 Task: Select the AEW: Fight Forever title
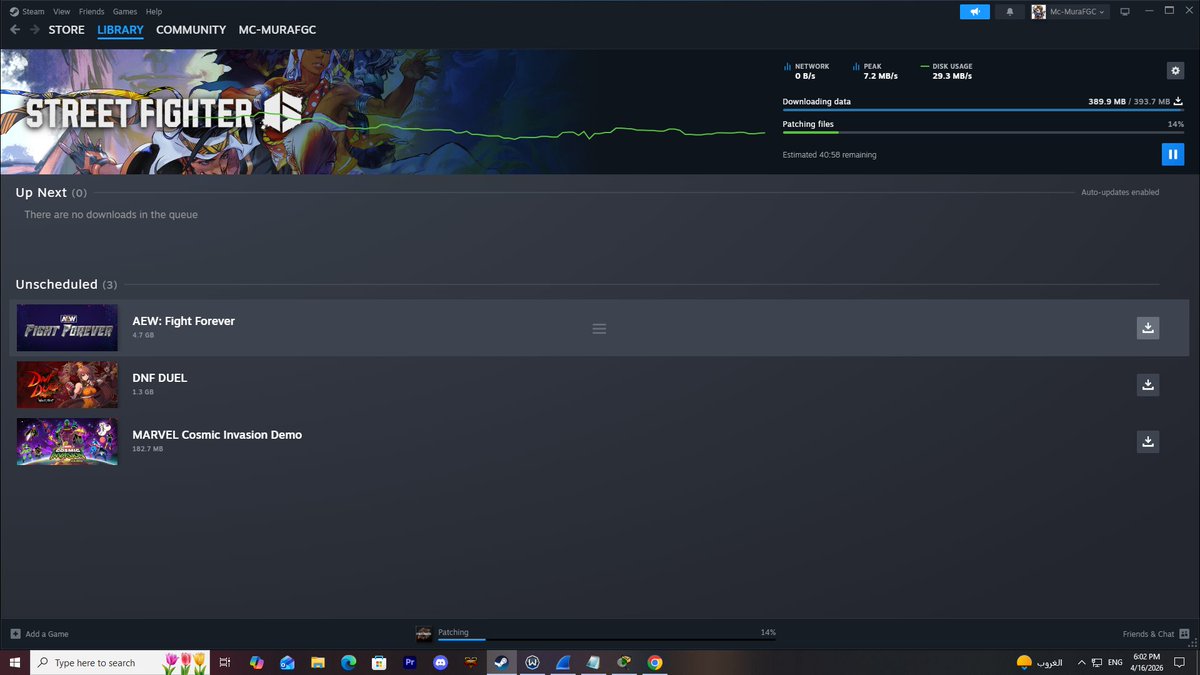point(183,321)
